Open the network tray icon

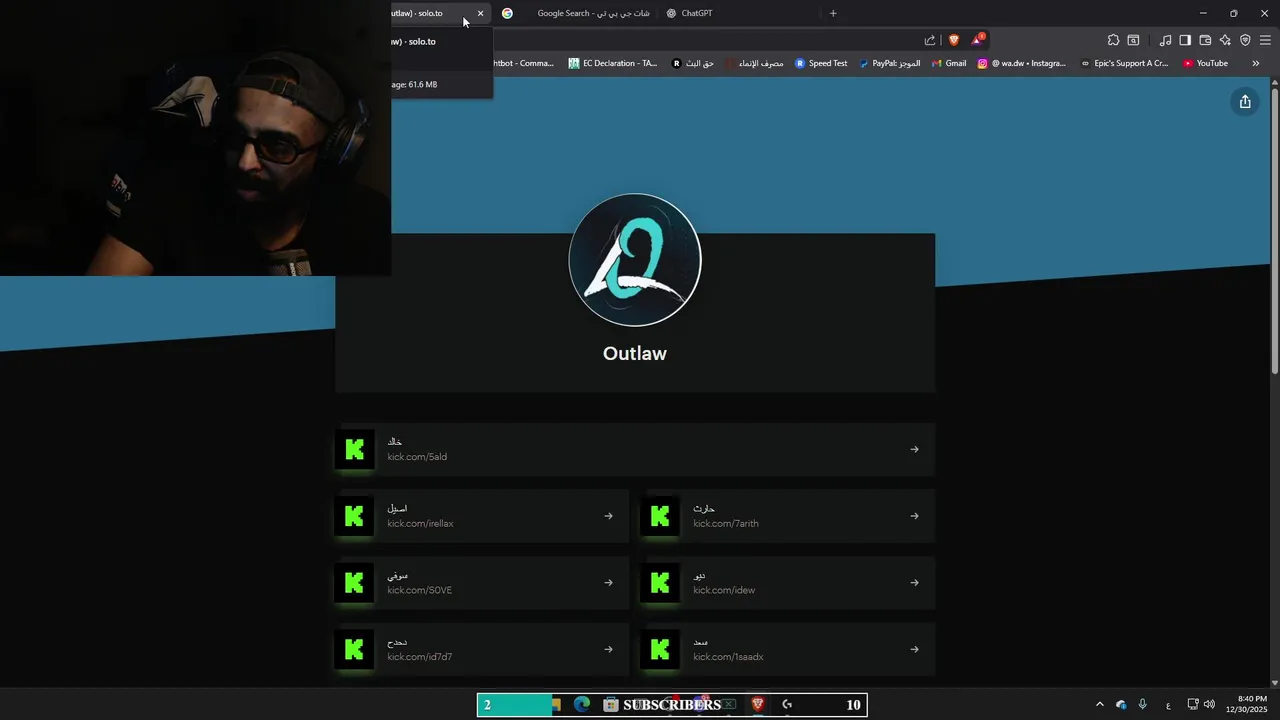[1192, 705]
